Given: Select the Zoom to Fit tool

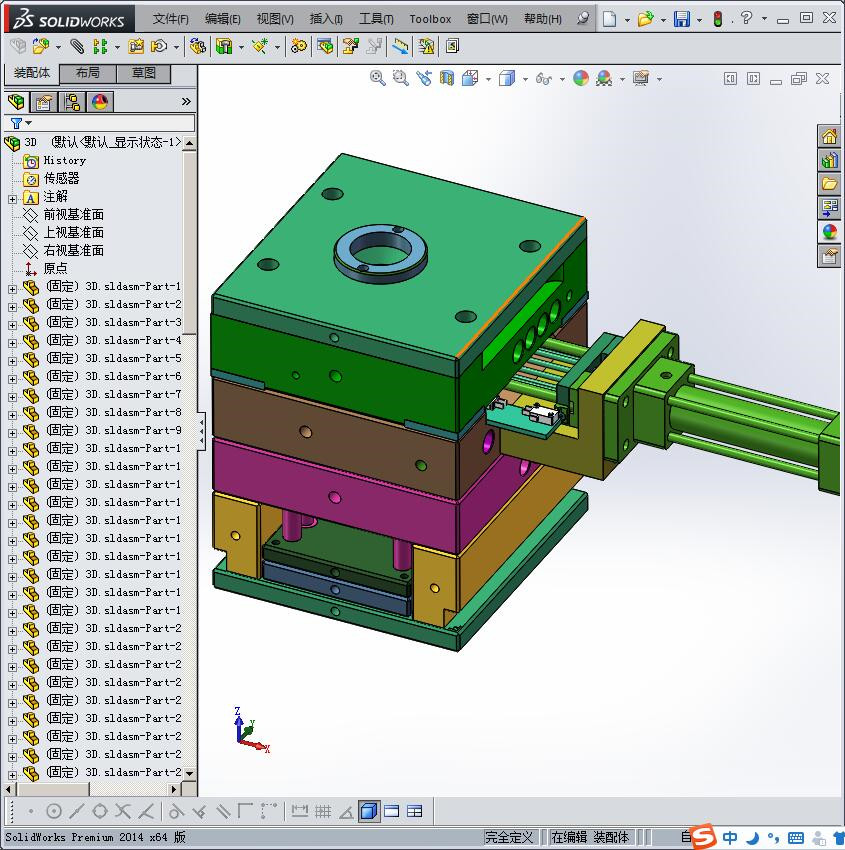Looking at the screenshot, I should [378, 78].
